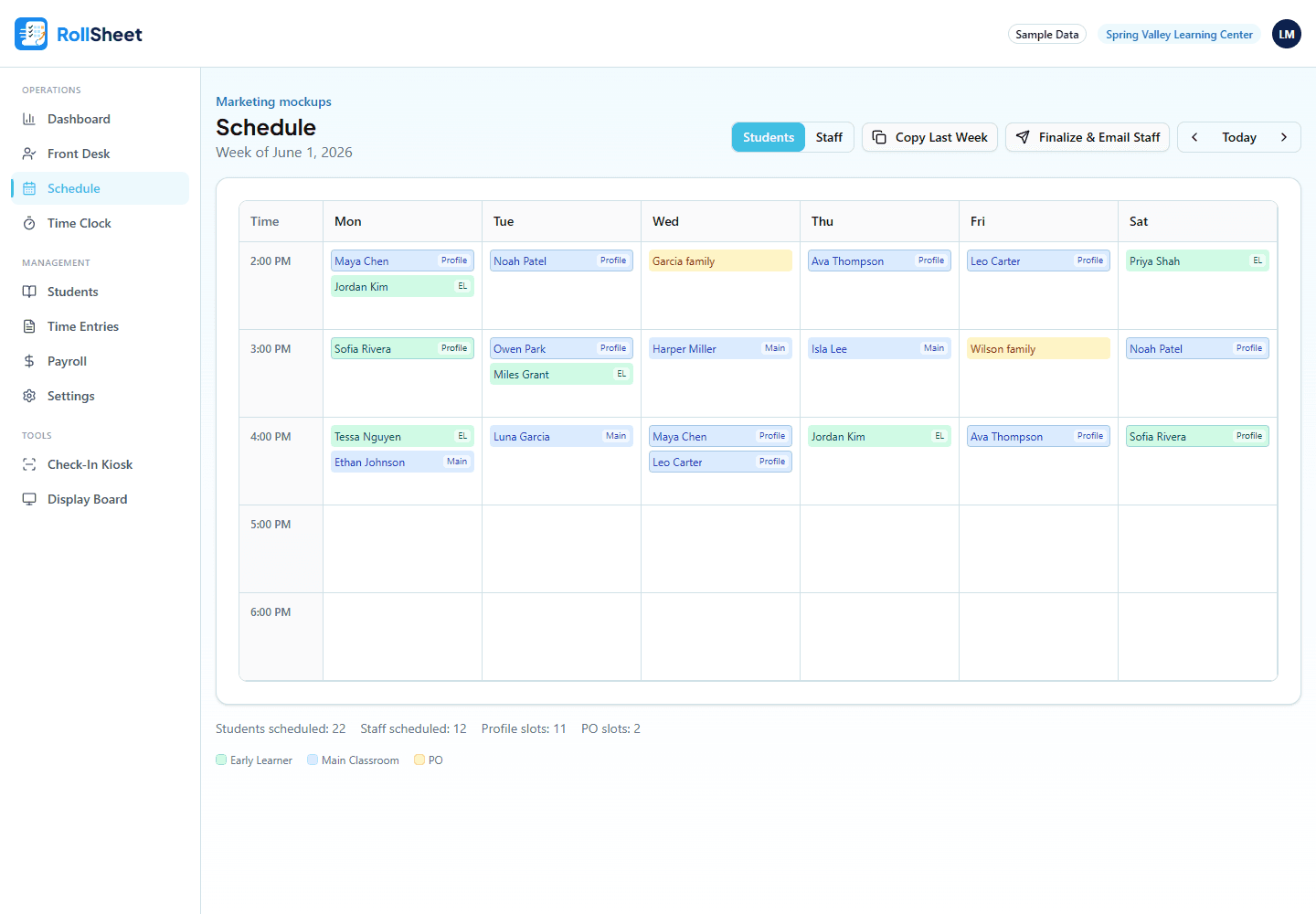Select Priya Shah's Saturday 2:00 PM slot
The image size is (1316, 914).
coord(1197,260)
